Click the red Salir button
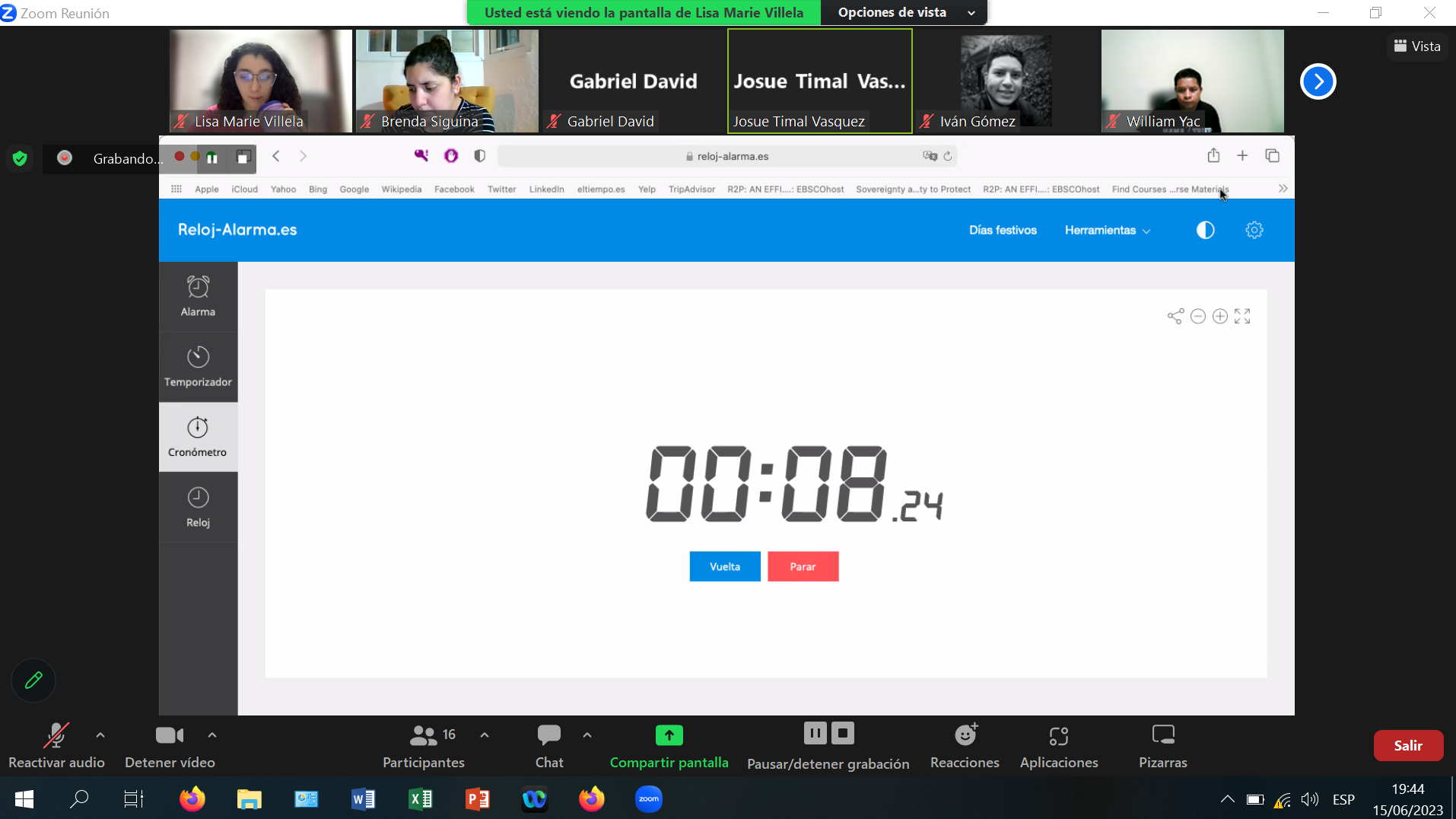This screenshot has height=819, width=1456. tap(1407, 745)
